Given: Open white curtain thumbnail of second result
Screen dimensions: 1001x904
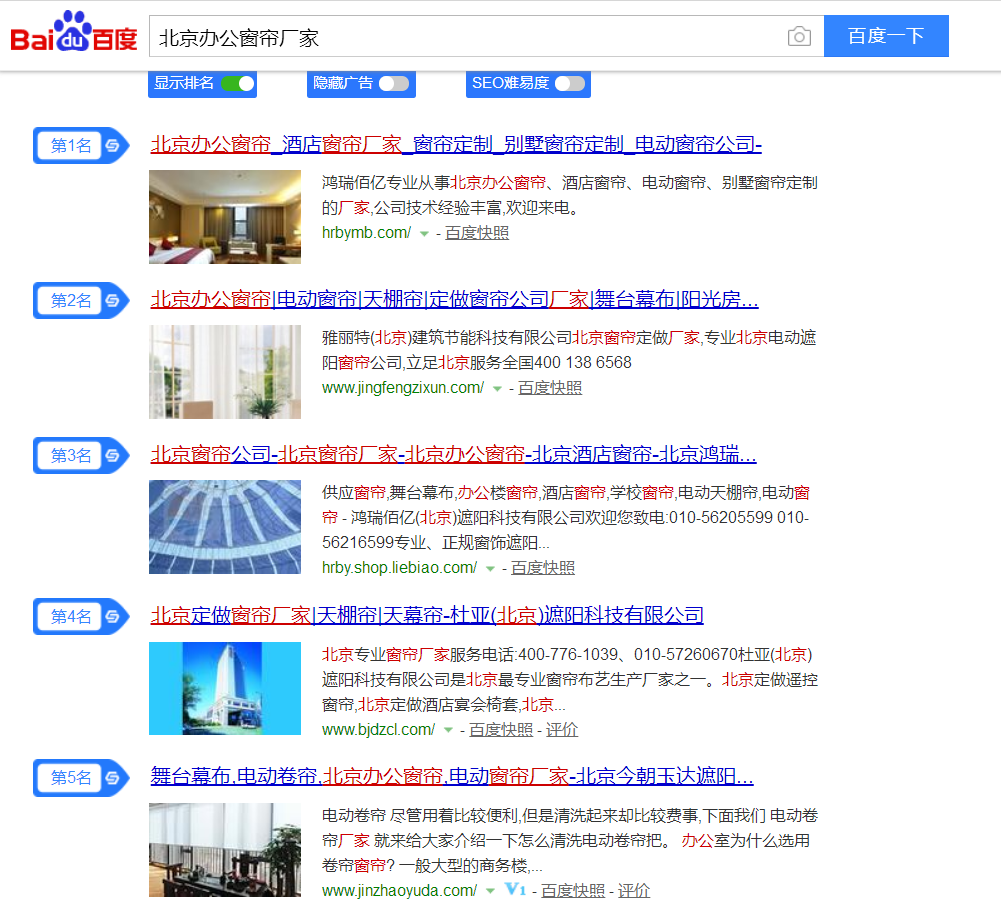Looking at the screenshot, I should (225, 372).
